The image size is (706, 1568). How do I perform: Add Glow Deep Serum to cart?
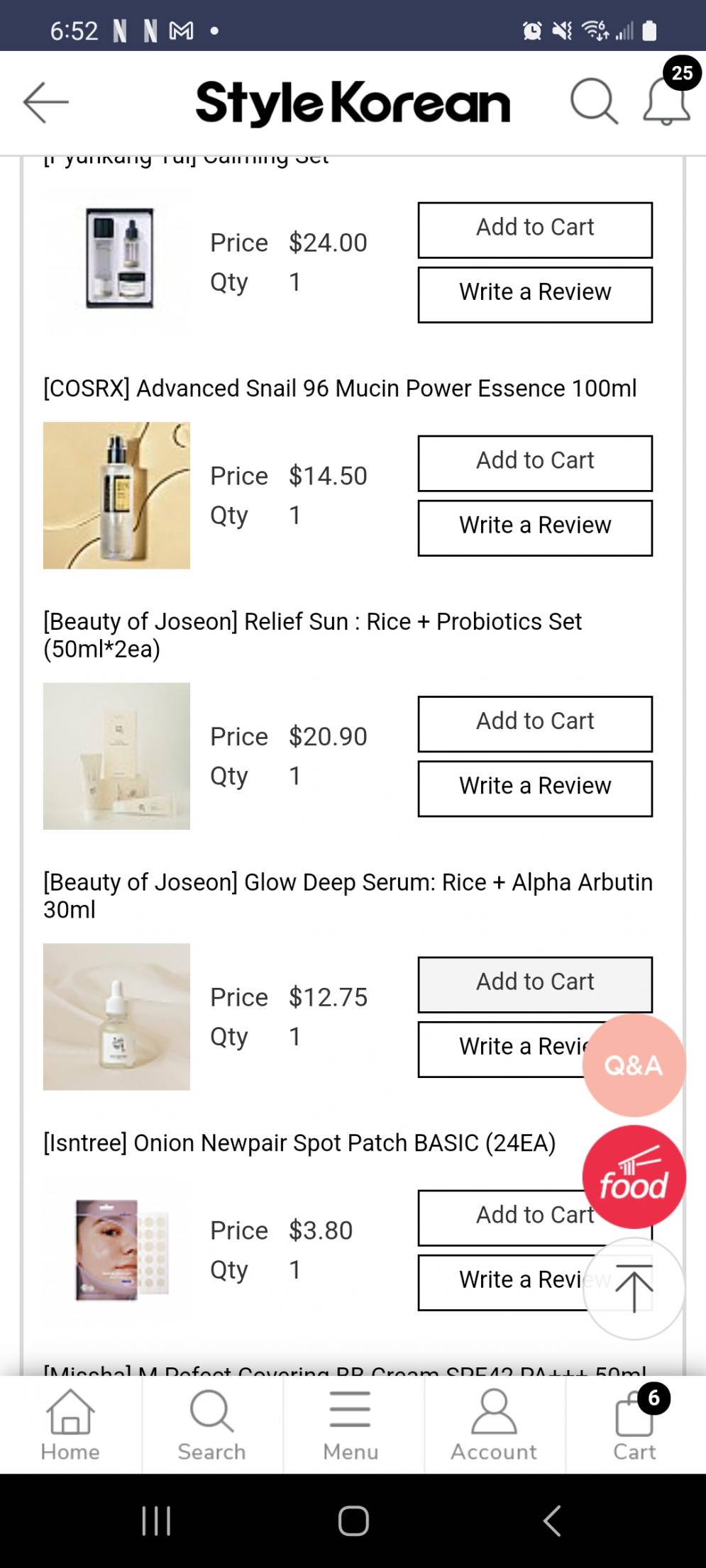click(x=535, y=984)
